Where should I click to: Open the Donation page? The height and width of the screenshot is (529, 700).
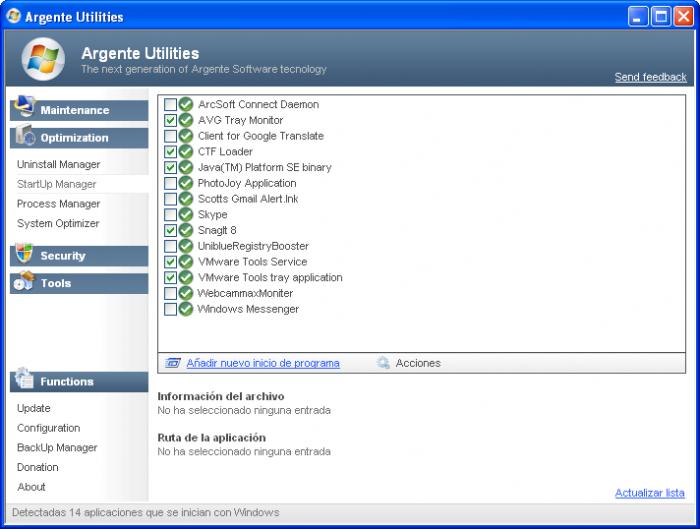[38, 467]
